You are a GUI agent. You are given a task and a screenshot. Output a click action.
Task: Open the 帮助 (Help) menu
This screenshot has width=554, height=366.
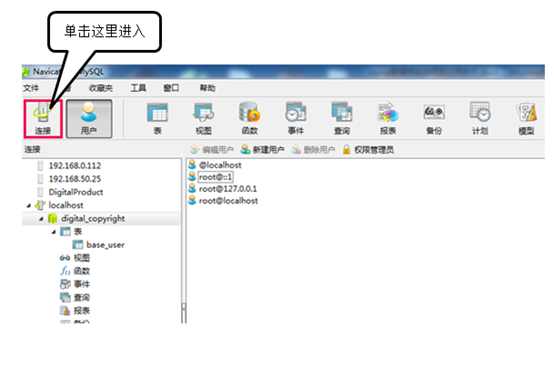click(207, 88)
